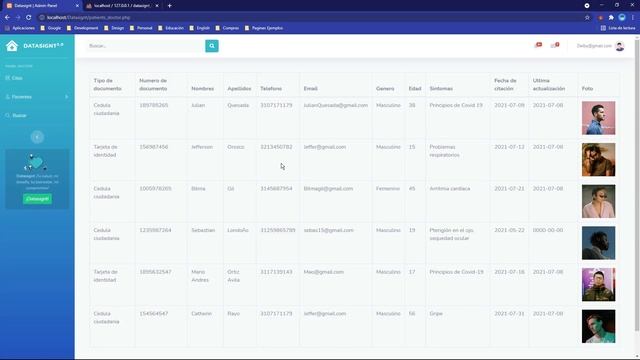Screen dimensions: 640x360
Task: Click the browser forward arrow
Action: pos(18,18)
